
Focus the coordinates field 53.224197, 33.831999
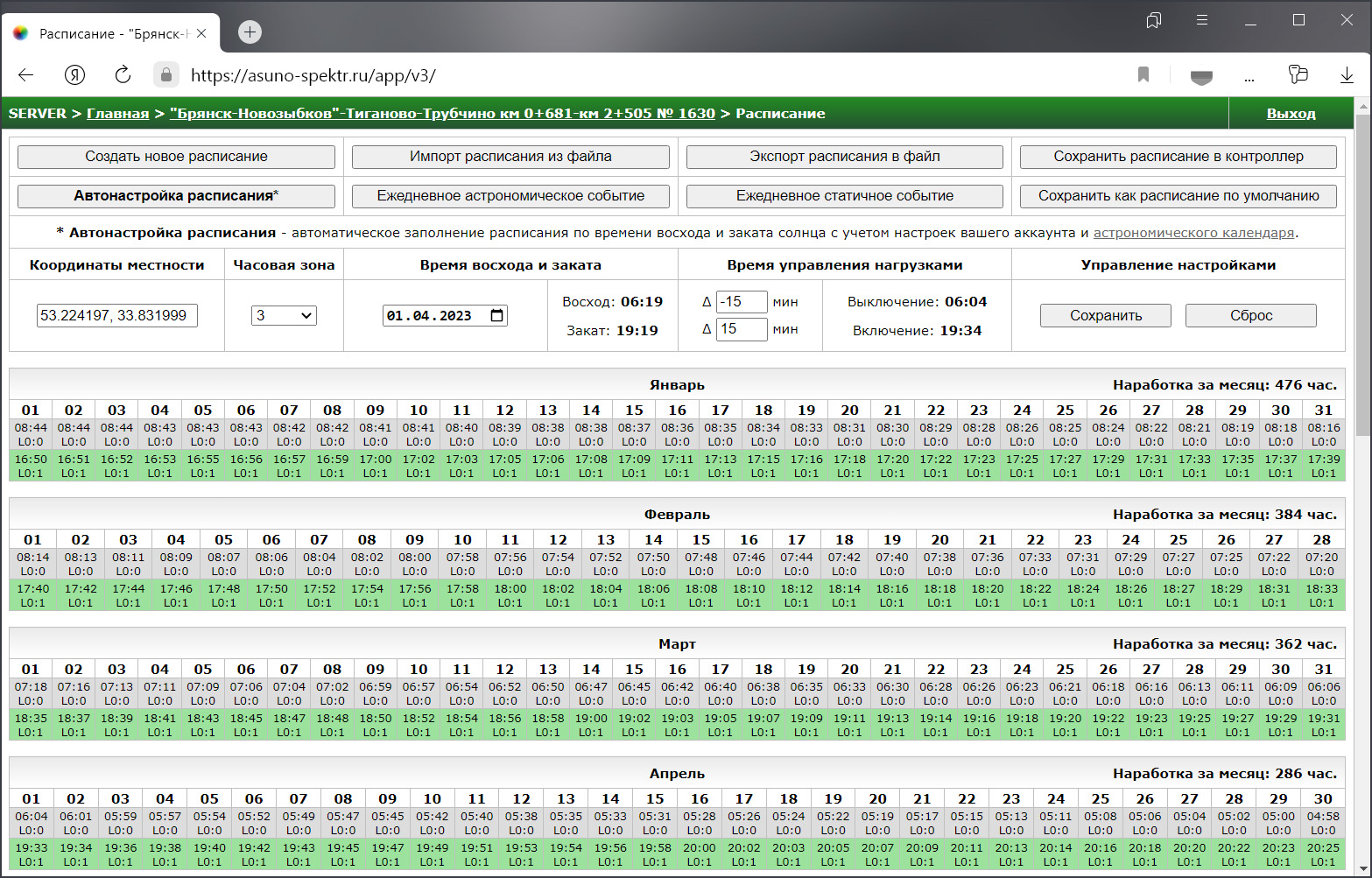[x=117, y=315]
